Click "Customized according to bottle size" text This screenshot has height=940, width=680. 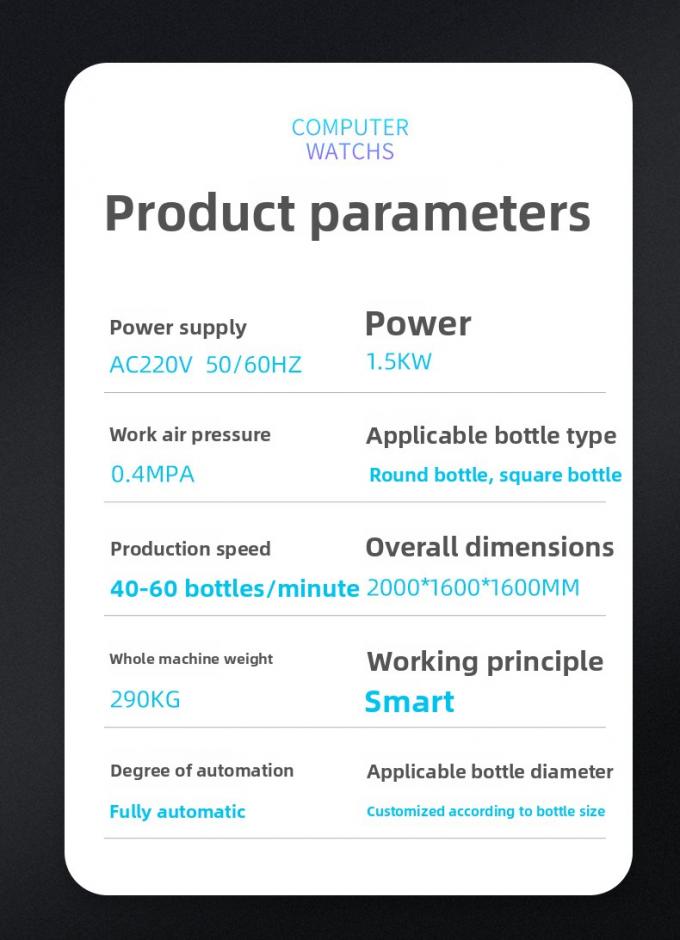click(x=485, y=812)
